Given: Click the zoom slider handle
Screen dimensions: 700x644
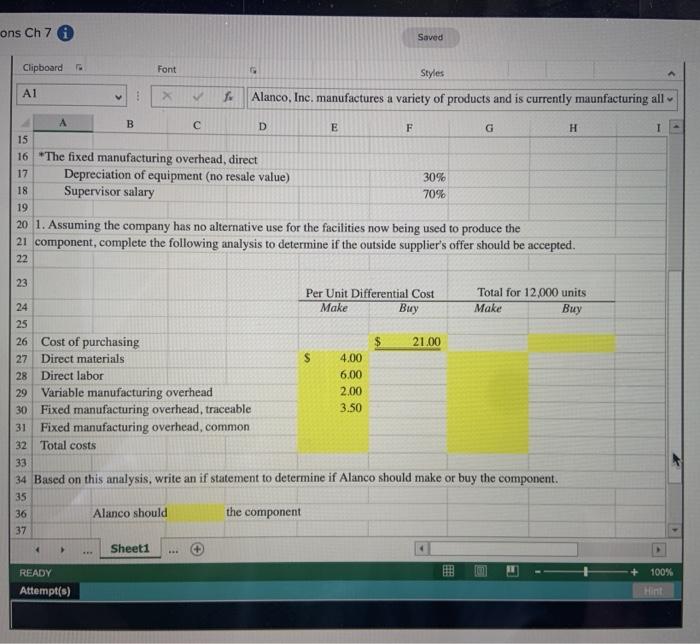Looking at the screenshot, I should pyautogui.click(x=586, y=572).
